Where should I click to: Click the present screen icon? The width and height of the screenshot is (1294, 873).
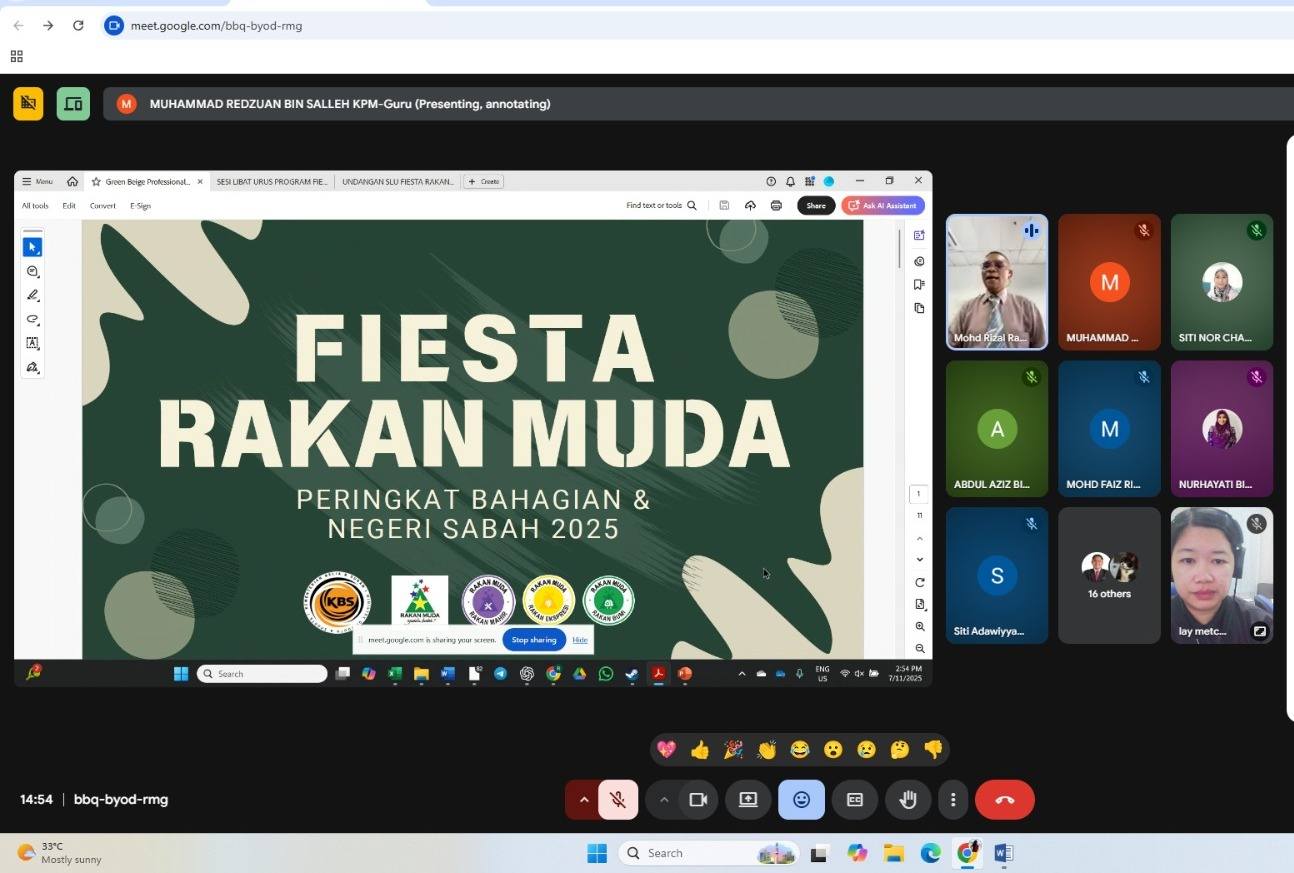[x=748, y=800]
